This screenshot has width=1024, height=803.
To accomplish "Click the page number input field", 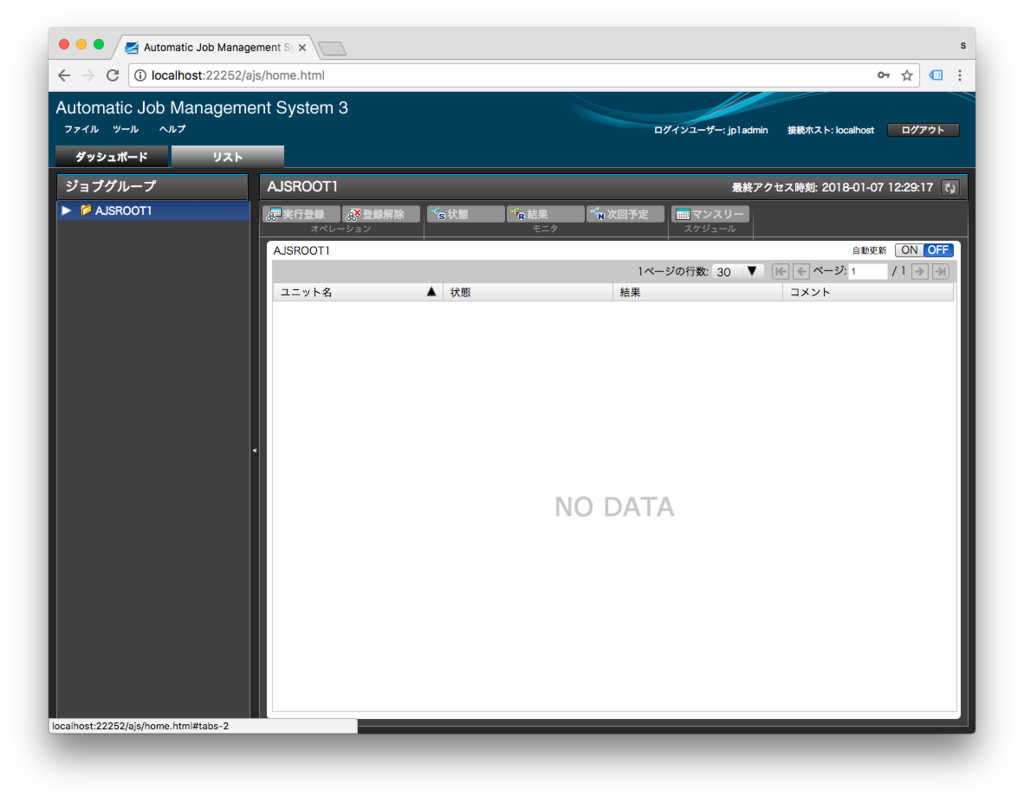I will (x=866, y=270).
